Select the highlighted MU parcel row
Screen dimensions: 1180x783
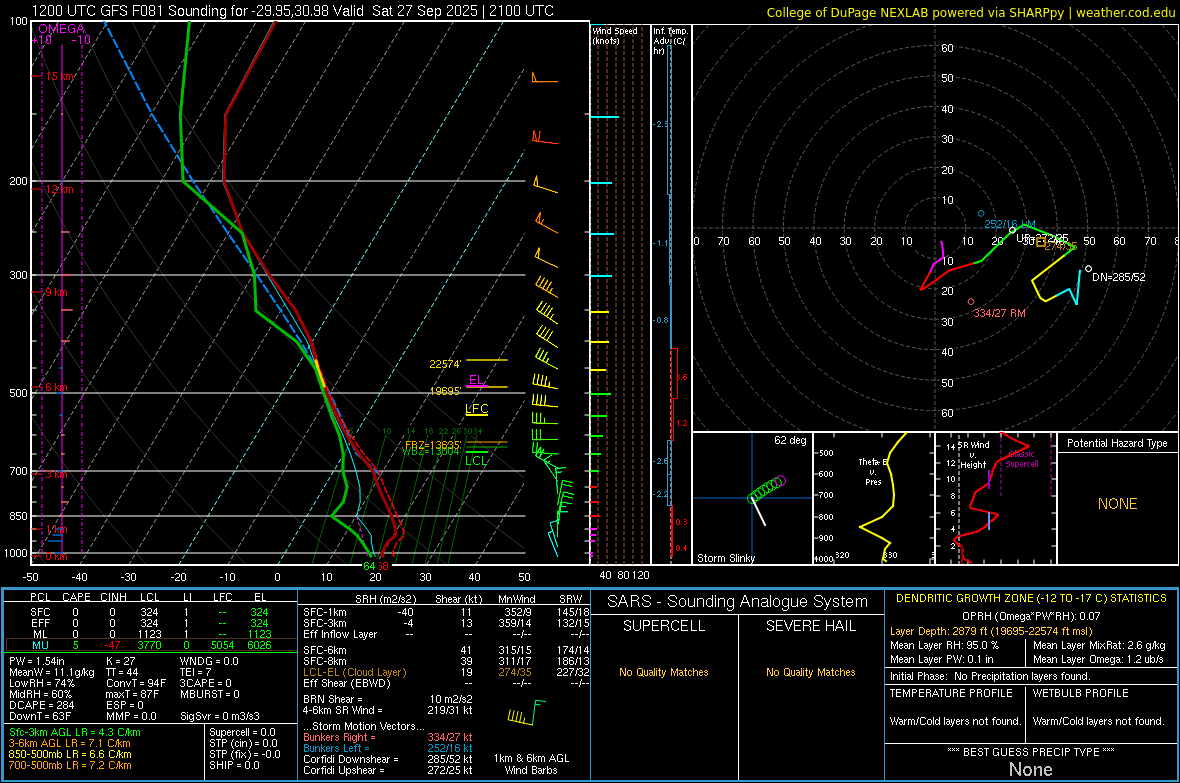151,644
